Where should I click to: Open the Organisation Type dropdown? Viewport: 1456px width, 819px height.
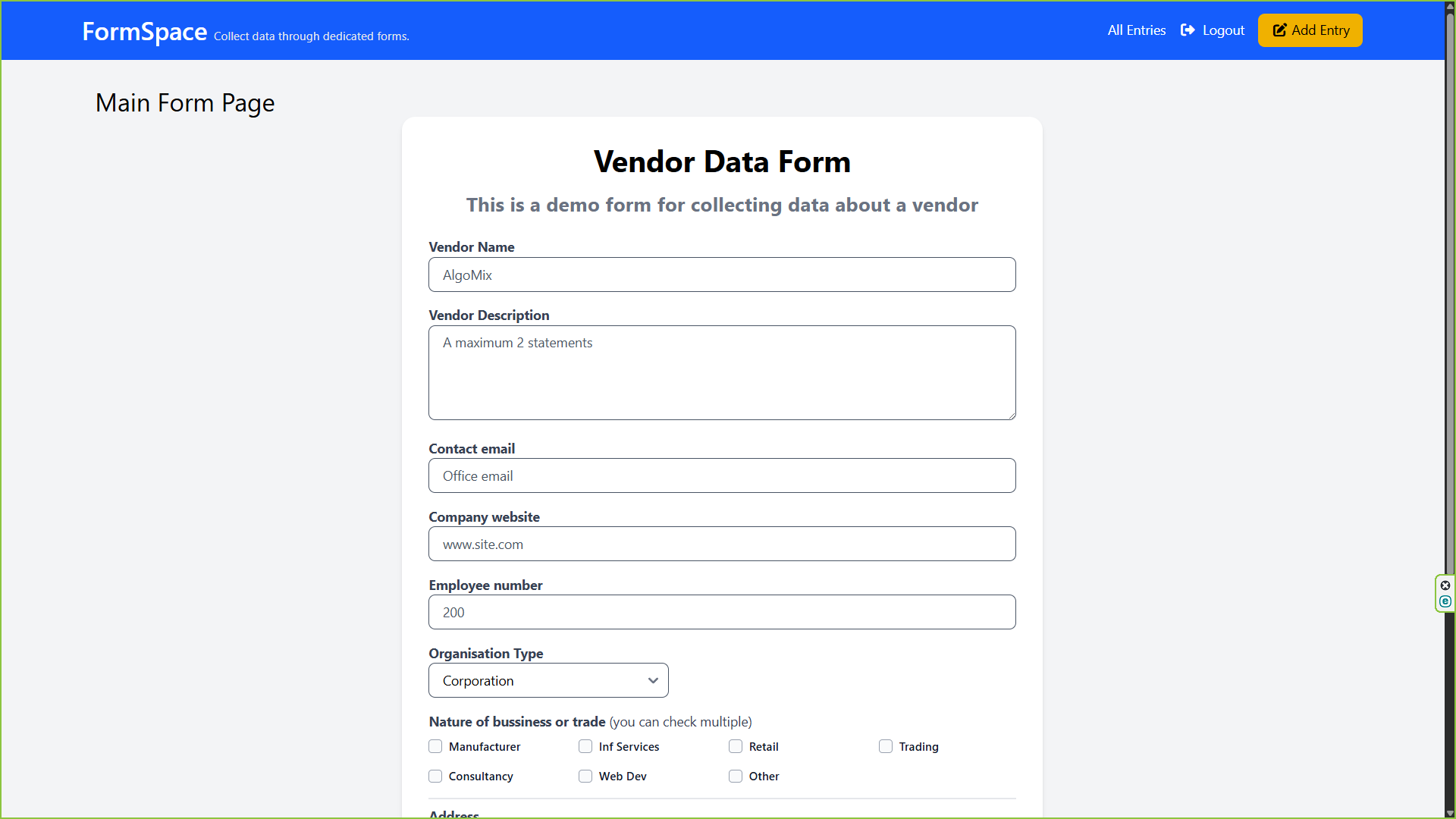[548, 681]
